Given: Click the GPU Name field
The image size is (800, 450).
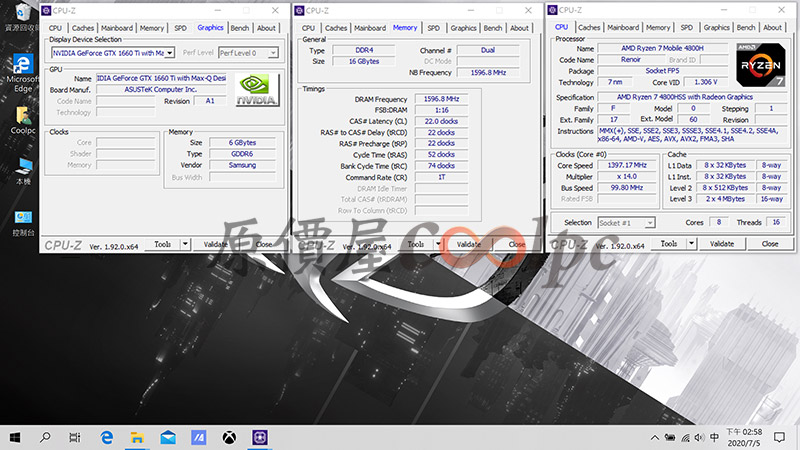Looking at the screenshot, I should [161, 78].
